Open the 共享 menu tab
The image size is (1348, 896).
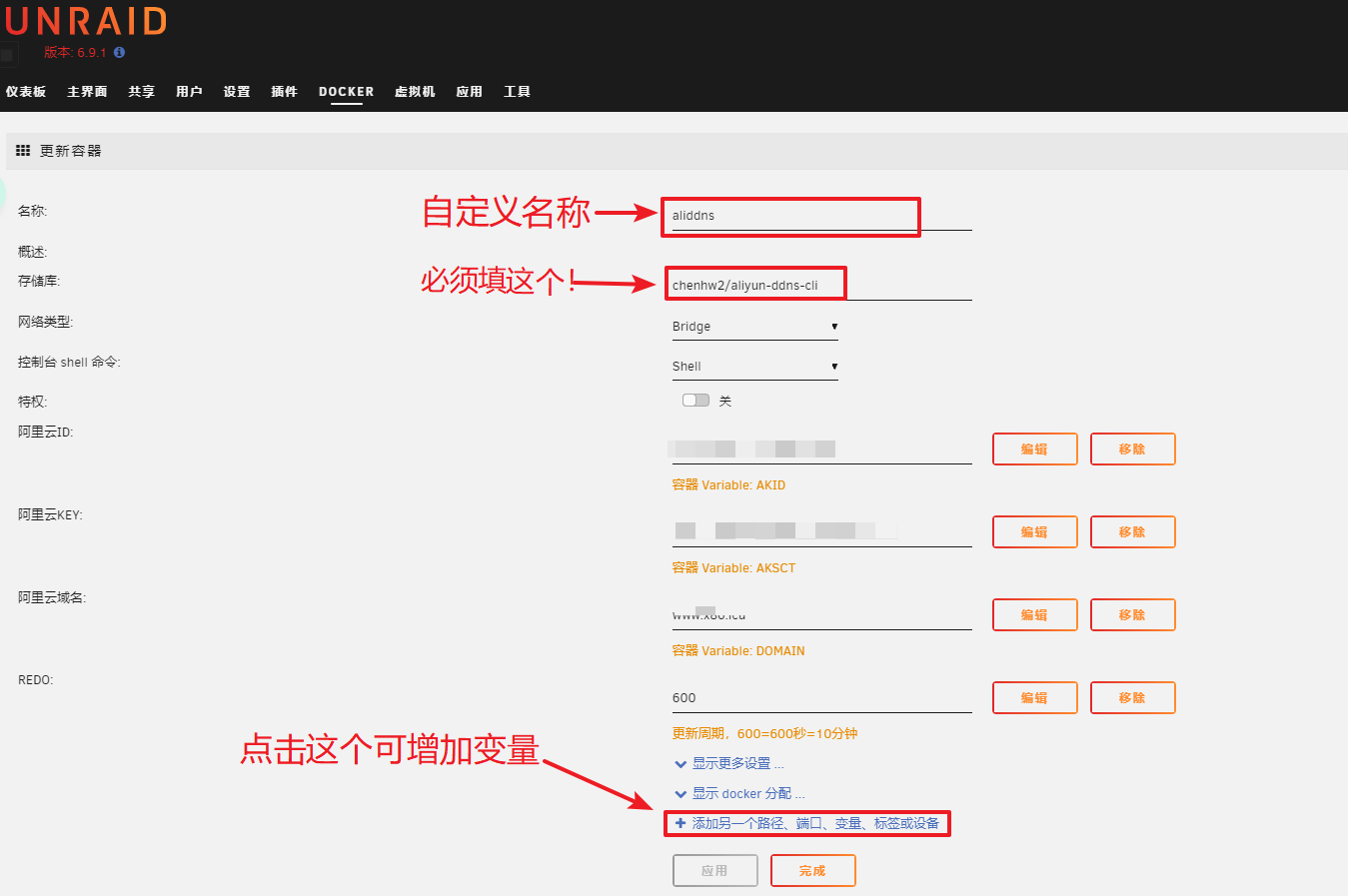pos(141,91)
